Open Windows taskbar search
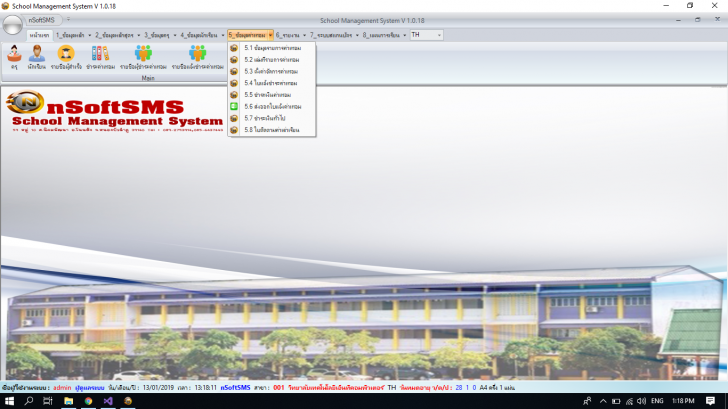The image size is (728, 409). [x=29, y=401]
